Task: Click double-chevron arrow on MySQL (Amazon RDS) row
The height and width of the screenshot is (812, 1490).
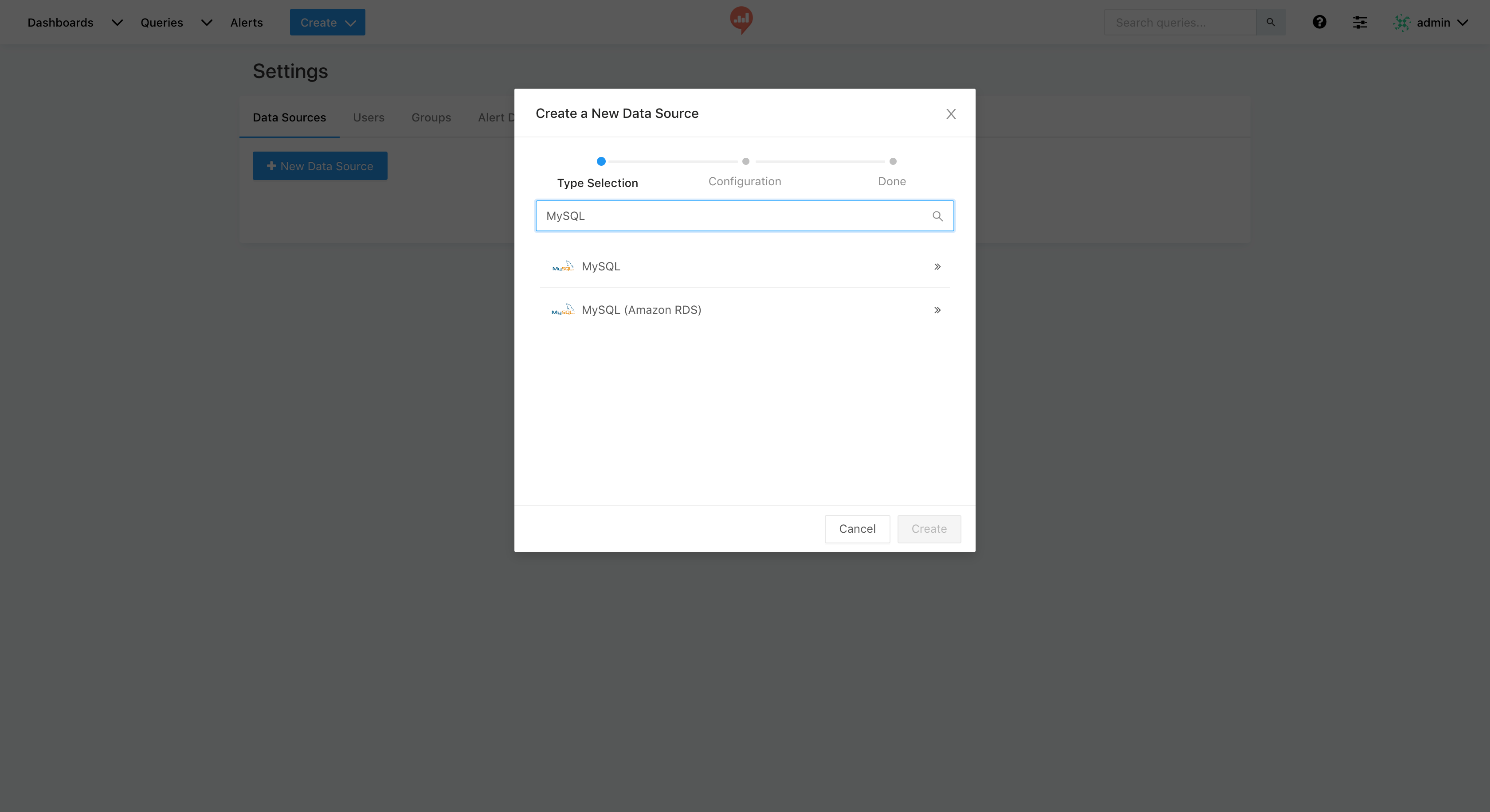Action: coord(937,310)
